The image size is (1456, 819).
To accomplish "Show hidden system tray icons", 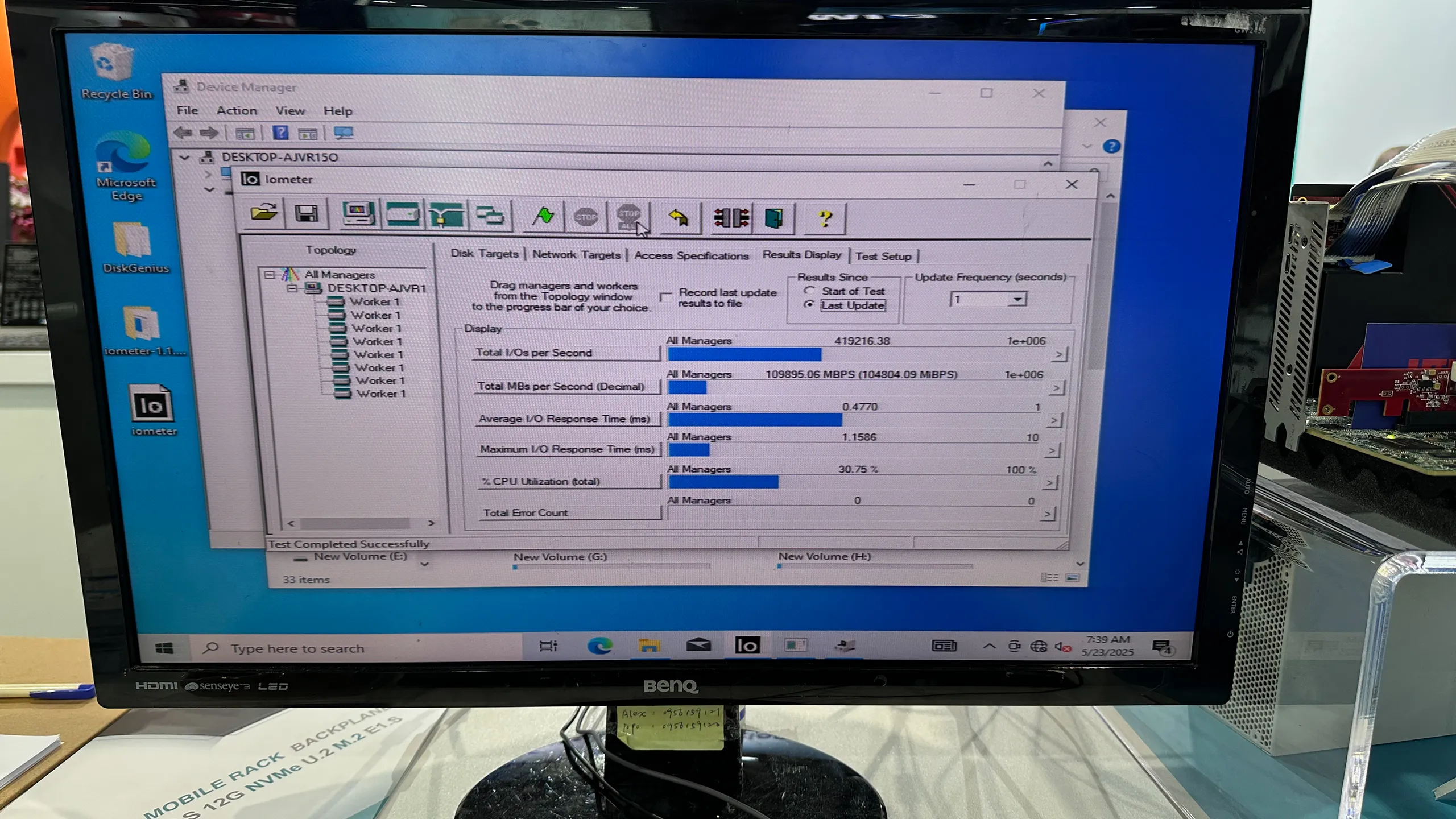I will click(x=989, y=646).
